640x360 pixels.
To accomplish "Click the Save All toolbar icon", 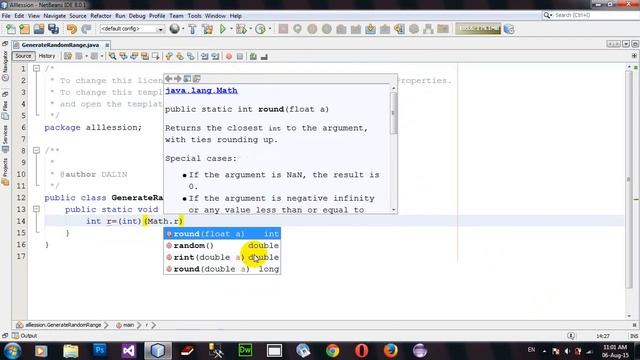I will tap(53, 29).
